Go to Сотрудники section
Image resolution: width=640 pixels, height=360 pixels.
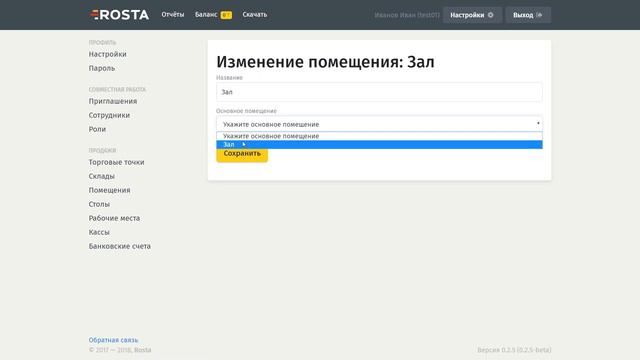[109, 115]
